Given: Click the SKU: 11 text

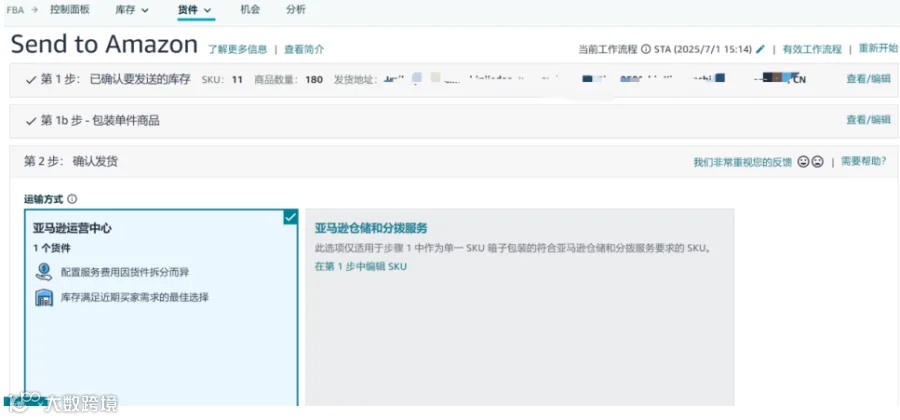Looking at the screenshot, I should [222, 80].
